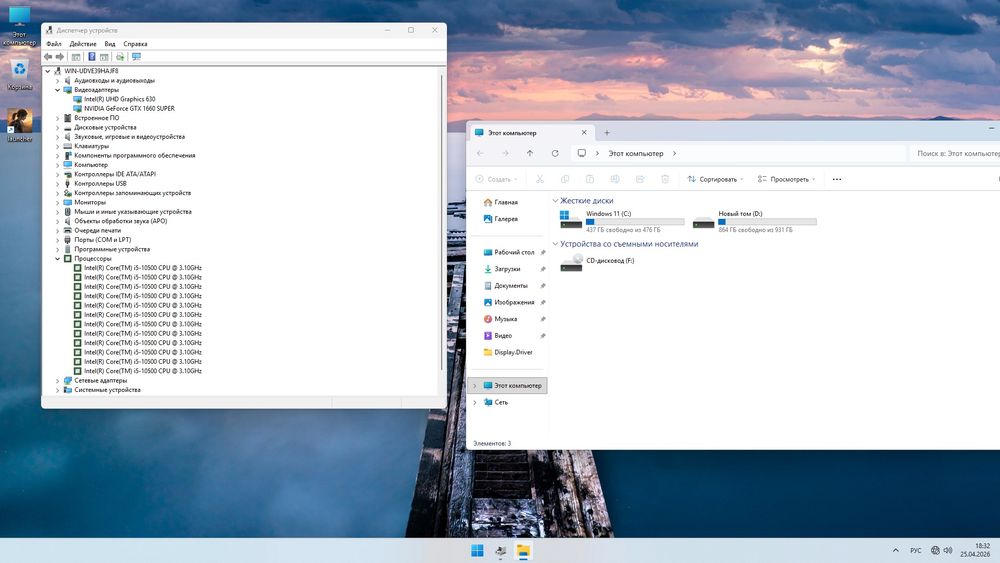Image resolution: width=1000 pixels, height=563 pixels.
Task: Click the Share icon in File Explorer toolbar
Action: coord(640,179)
